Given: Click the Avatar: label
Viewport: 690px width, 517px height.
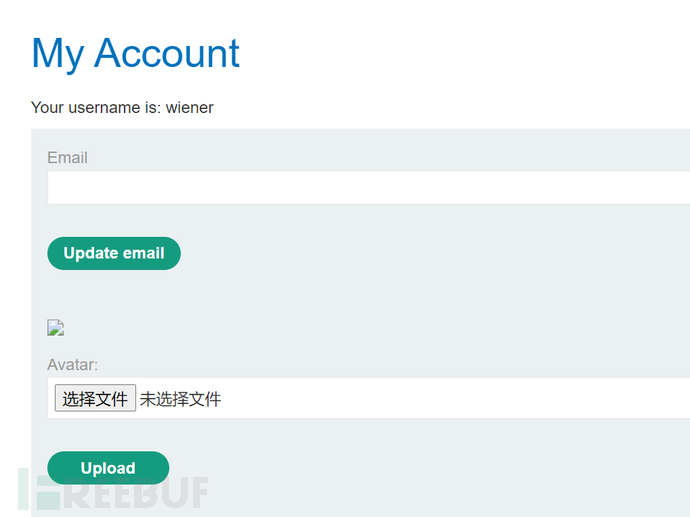Looking at the screenshot, I should pos(73,365).
